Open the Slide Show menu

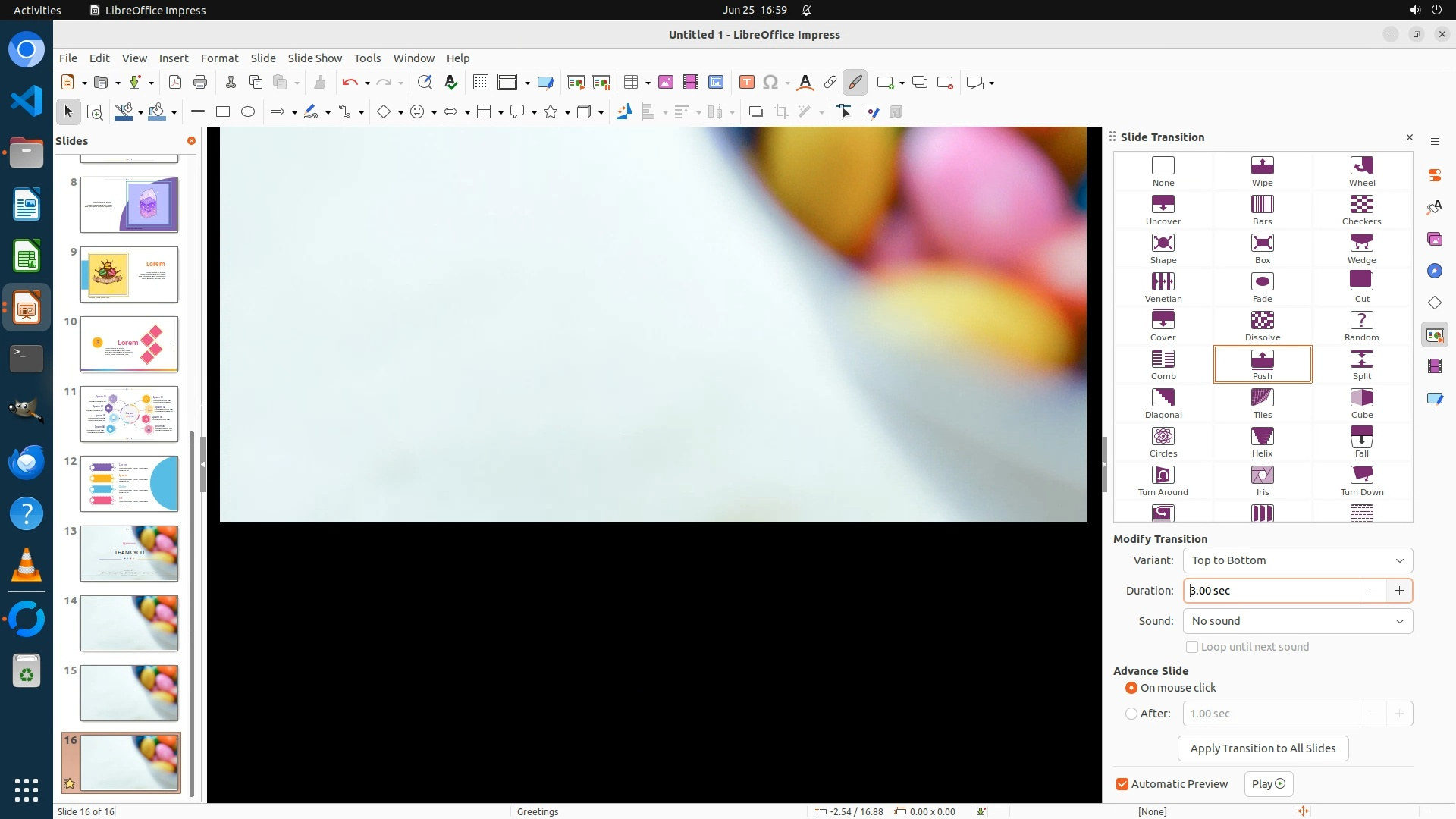(x=315, y=58)
